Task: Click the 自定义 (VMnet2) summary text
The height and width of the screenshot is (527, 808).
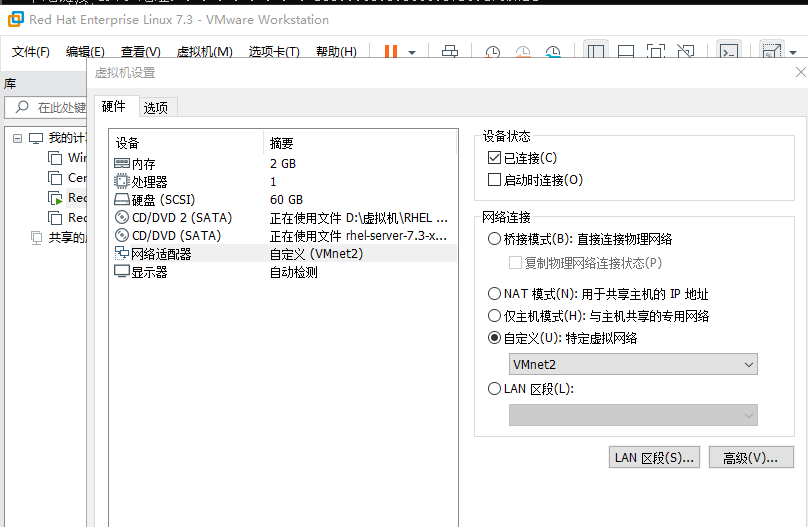Action: pyautogui.click(x=316, y=254)
